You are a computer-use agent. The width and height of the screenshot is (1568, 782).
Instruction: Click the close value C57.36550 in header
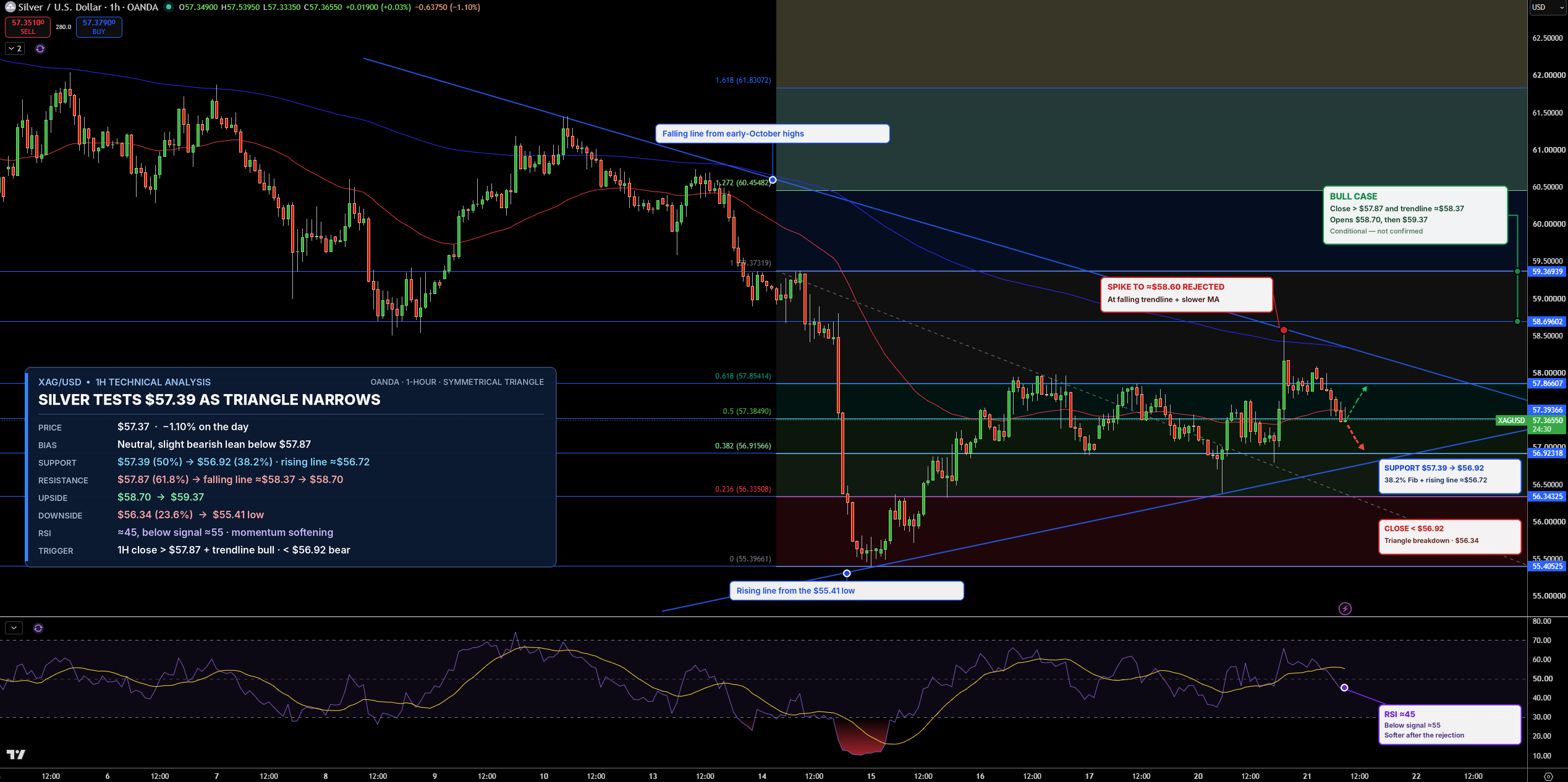tap(323, 7)
